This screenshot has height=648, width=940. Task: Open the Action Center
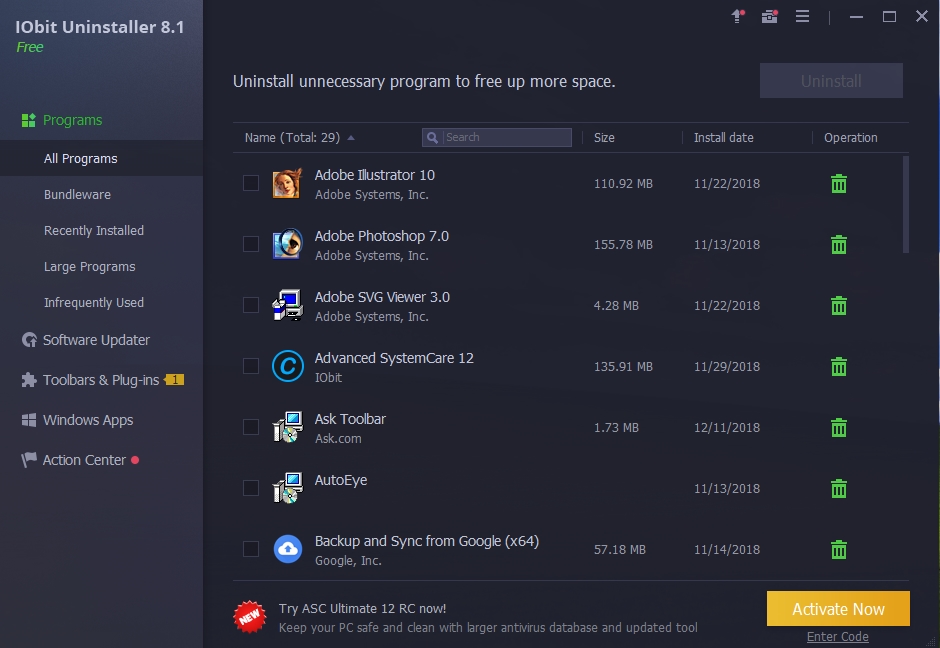coord(84,460)
